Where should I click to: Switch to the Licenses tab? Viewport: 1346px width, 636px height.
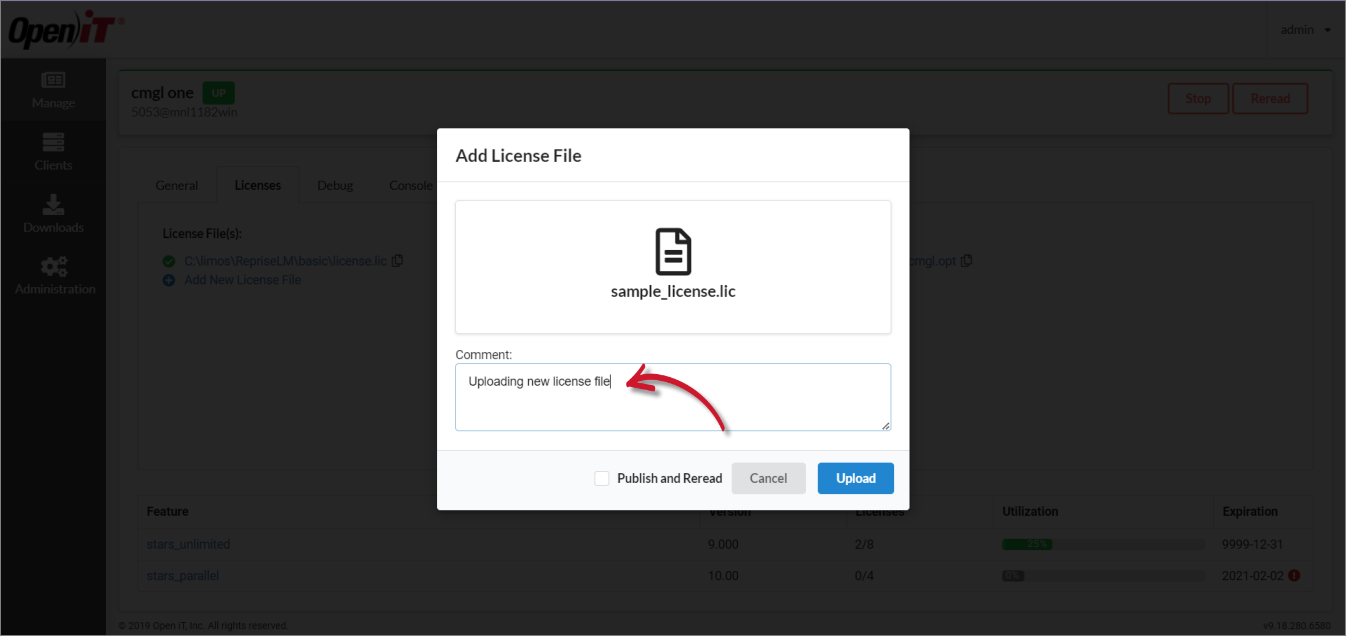click(258, 185)
